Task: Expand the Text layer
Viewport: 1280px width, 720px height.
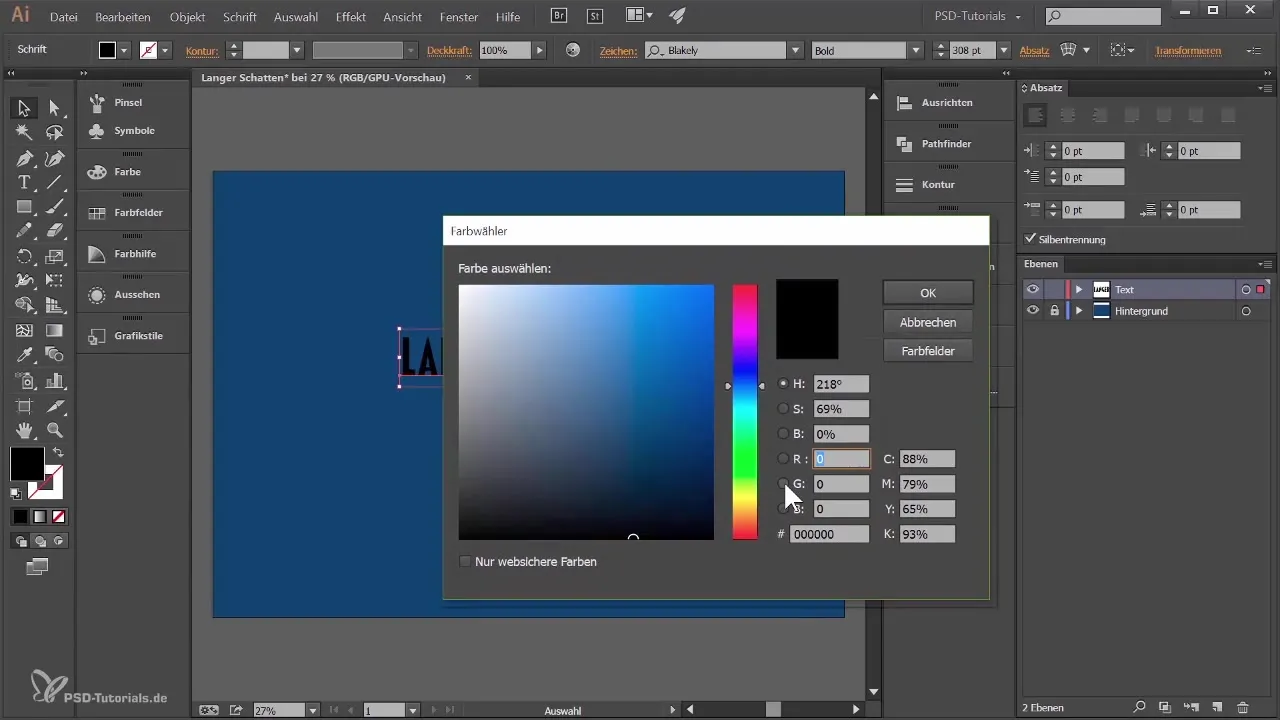Action: click(1079, 289)
